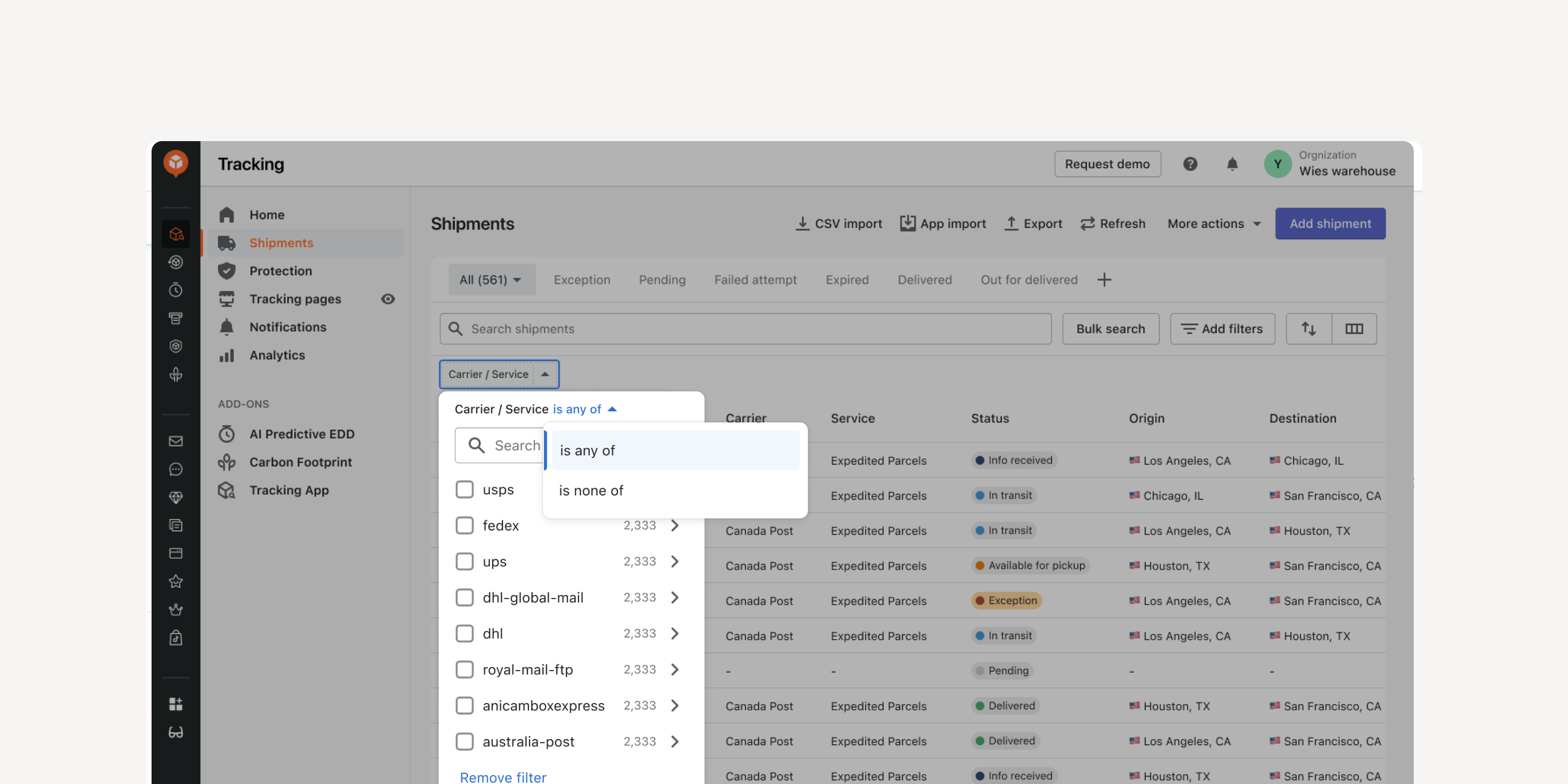
Task: Select the tracking cube icon in dark sidebar
Action: (176, 234)
